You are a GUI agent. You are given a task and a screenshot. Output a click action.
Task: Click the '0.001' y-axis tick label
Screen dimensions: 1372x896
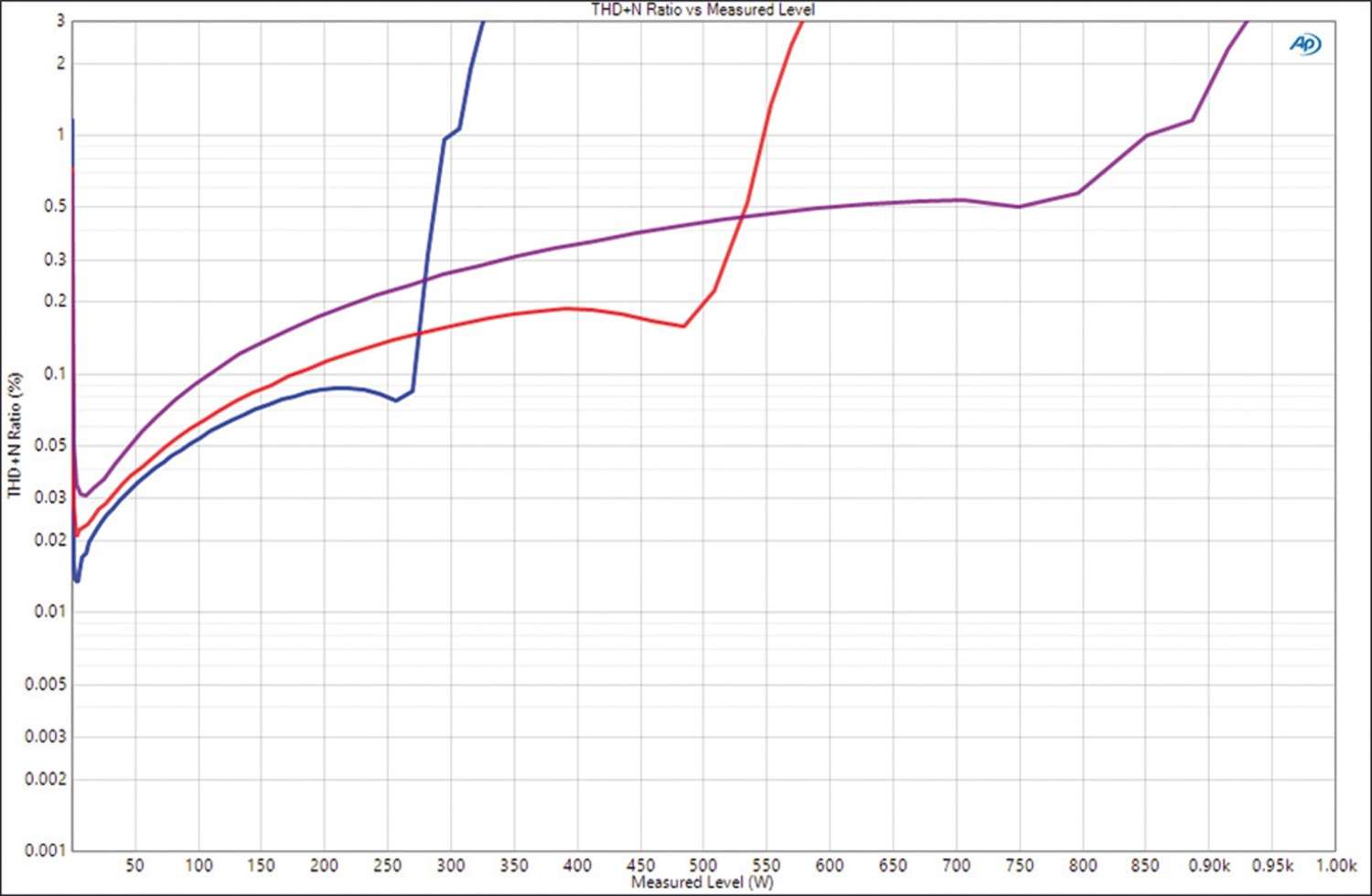pos(46,850)
